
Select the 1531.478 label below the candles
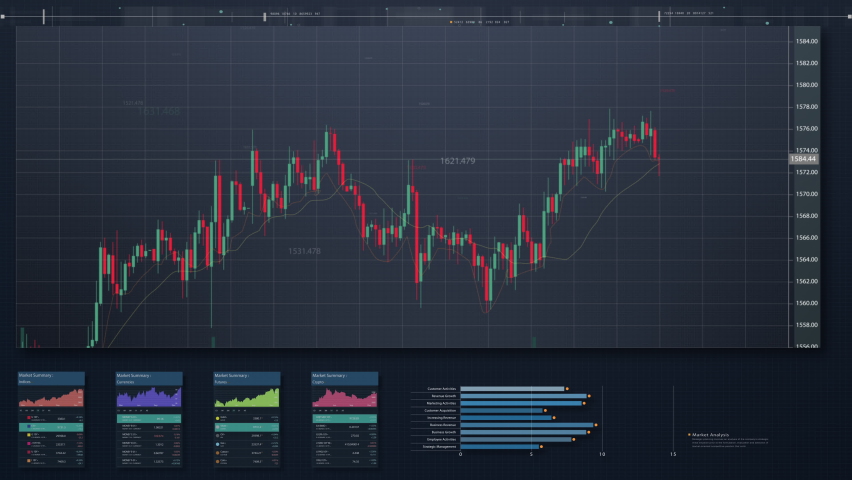[304, 251]
